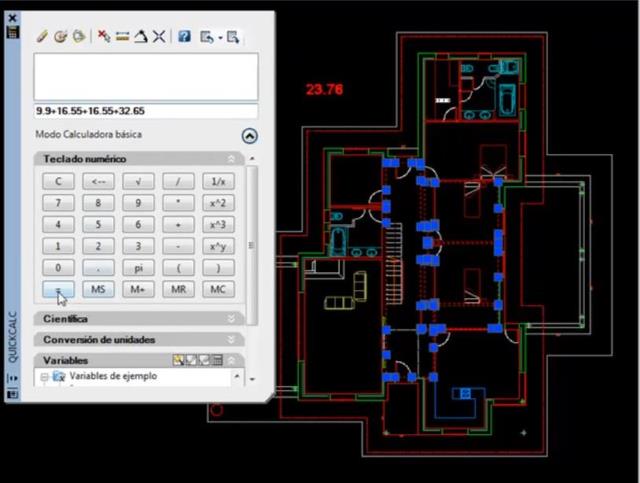Open the palette Properties icon at bar bottom
The width and height of the screenshot is (640, 483).
13,394
